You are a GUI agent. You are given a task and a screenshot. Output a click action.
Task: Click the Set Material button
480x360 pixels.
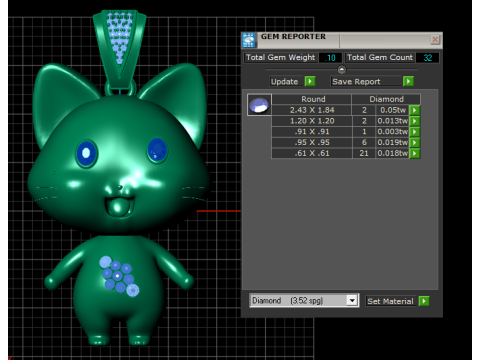[391, 301]
